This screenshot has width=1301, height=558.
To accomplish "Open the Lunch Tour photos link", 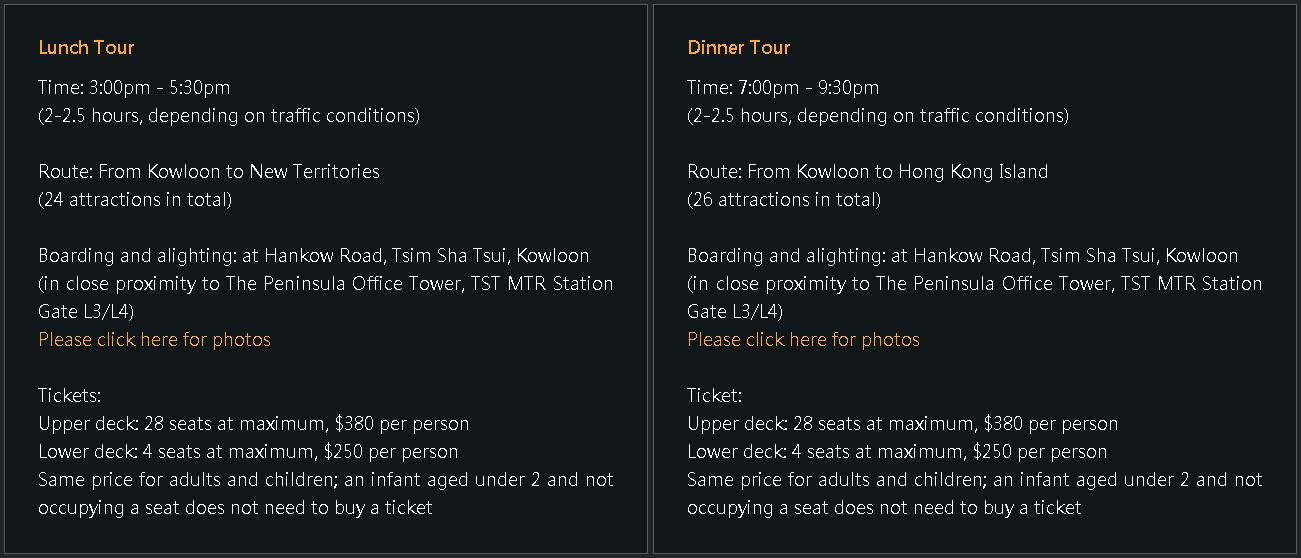I will [x=154, y=339].
